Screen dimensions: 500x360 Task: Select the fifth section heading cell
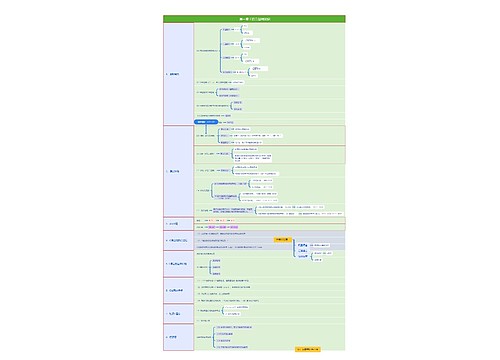(178, 264)
